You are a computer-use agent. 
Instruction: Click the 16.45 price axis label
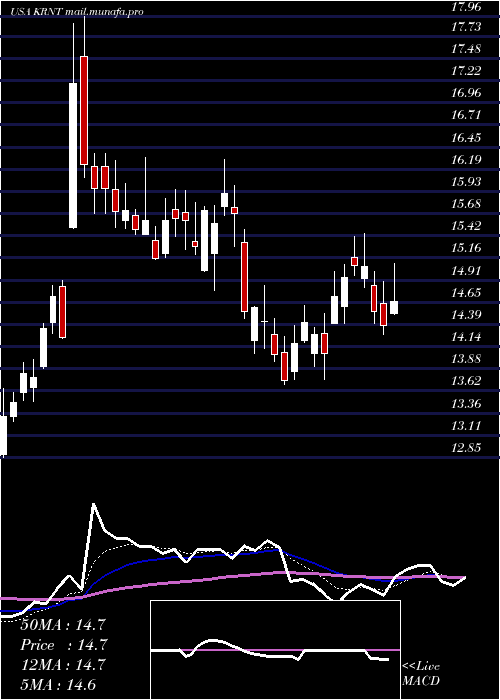(x=466, y=138)
